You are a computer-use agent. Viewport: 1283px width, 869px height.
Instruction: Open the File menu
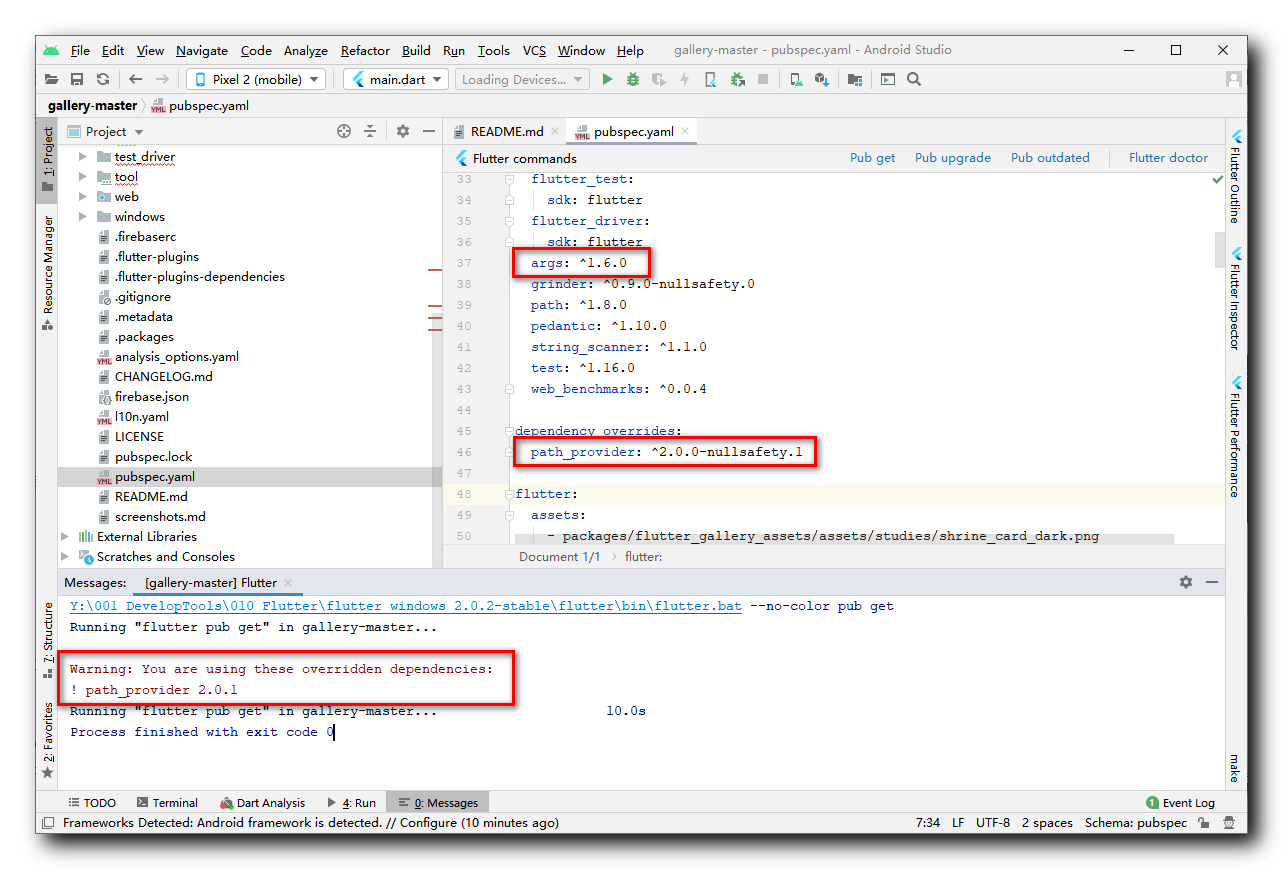pyautogui.click(x=80, y=51)
